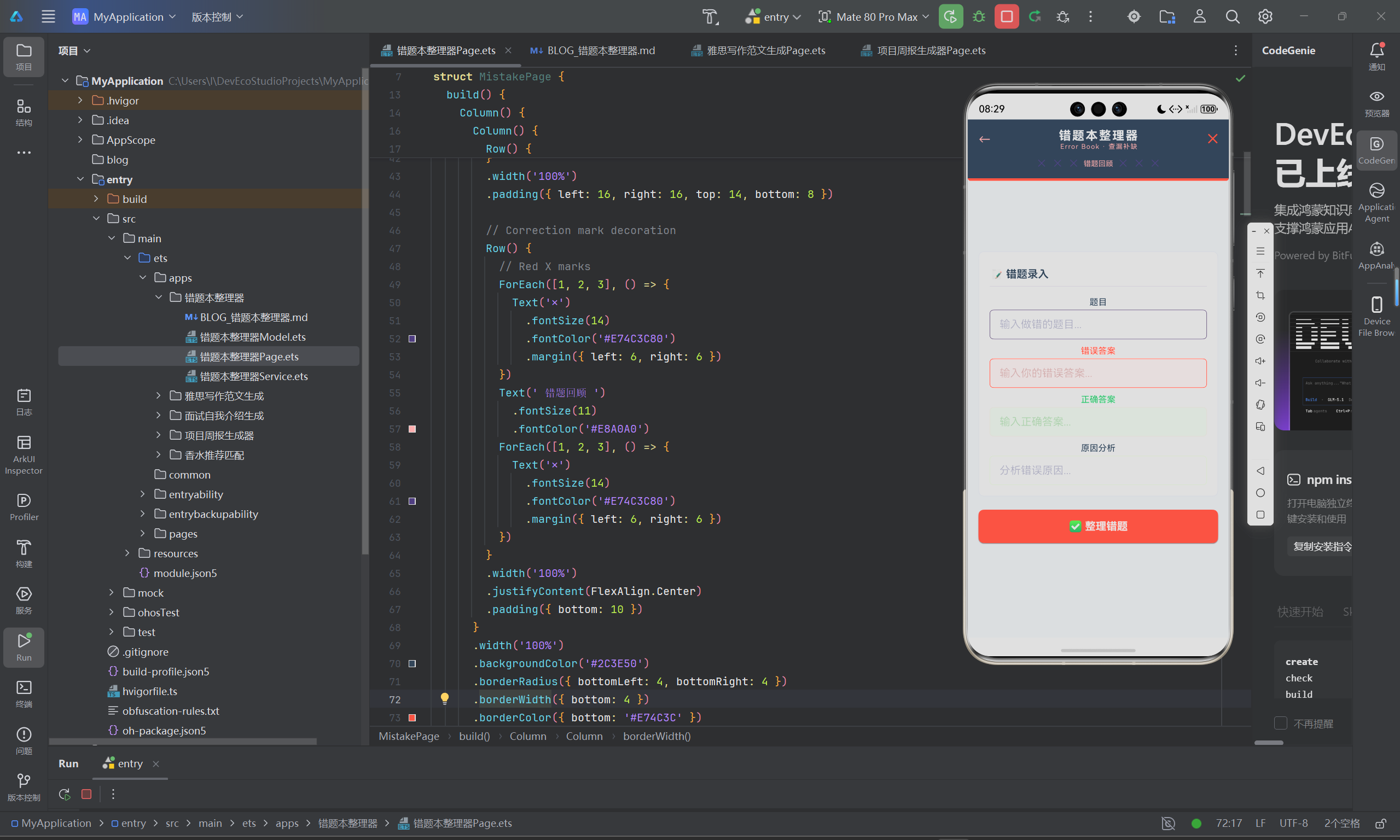The image size is (1400, 840).
Task: Switch to 项目周报生成器Page.ets tab
Action: (923, 50)
